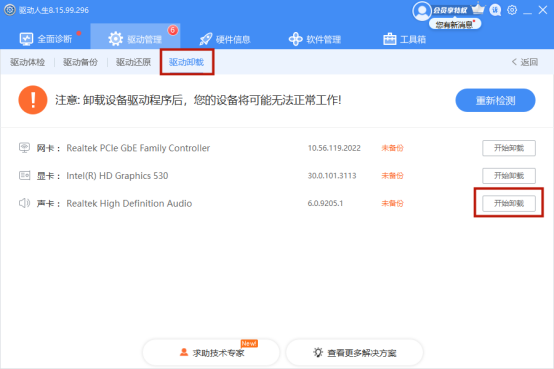Click the 重新检测 button
The width and height of the screenshot is (554, 369).
pos(495,100)
